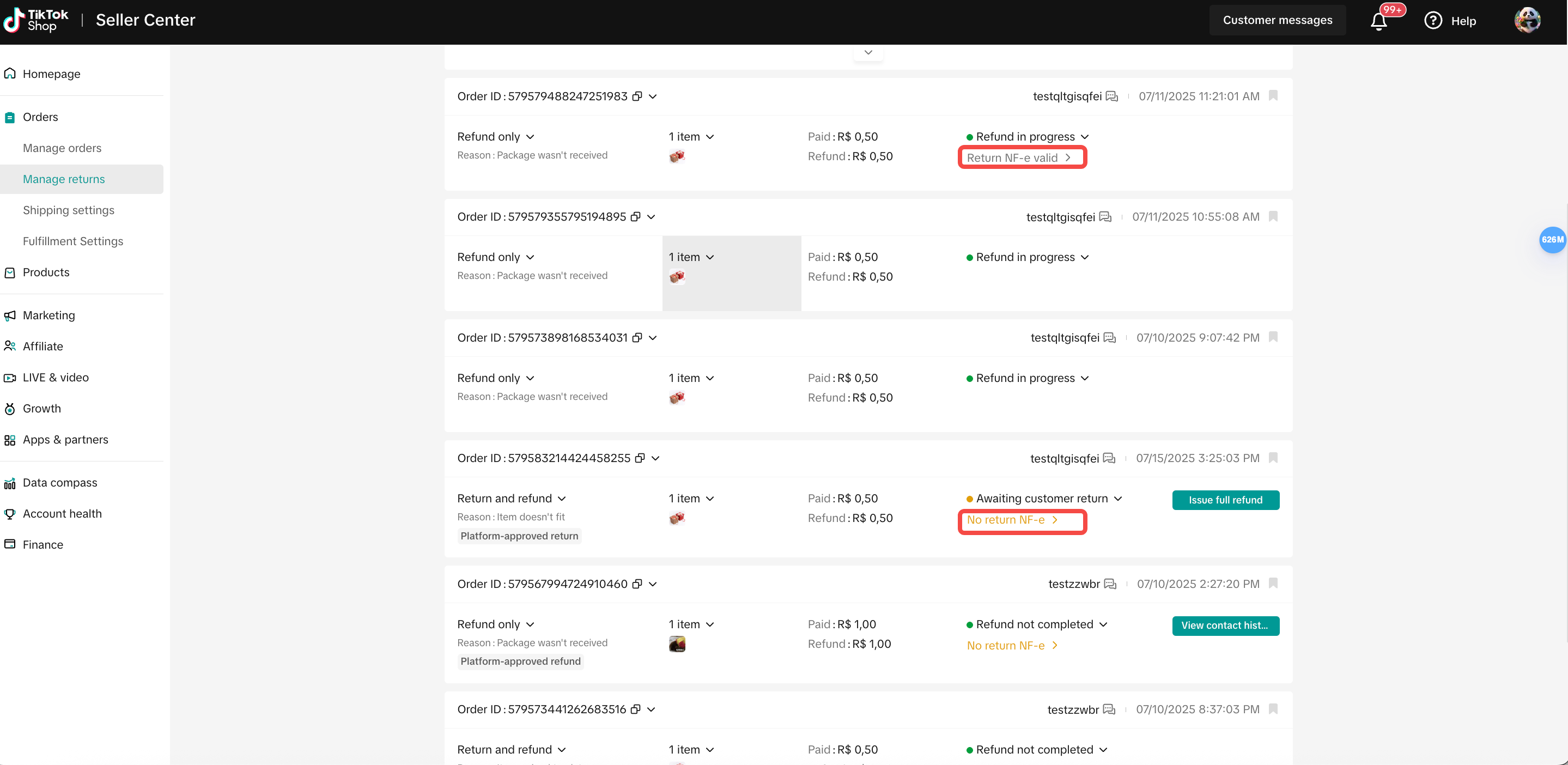Copy order ID 579579488247251983
The height and width of the screenshot is (765, 1568).
[637, 96]
